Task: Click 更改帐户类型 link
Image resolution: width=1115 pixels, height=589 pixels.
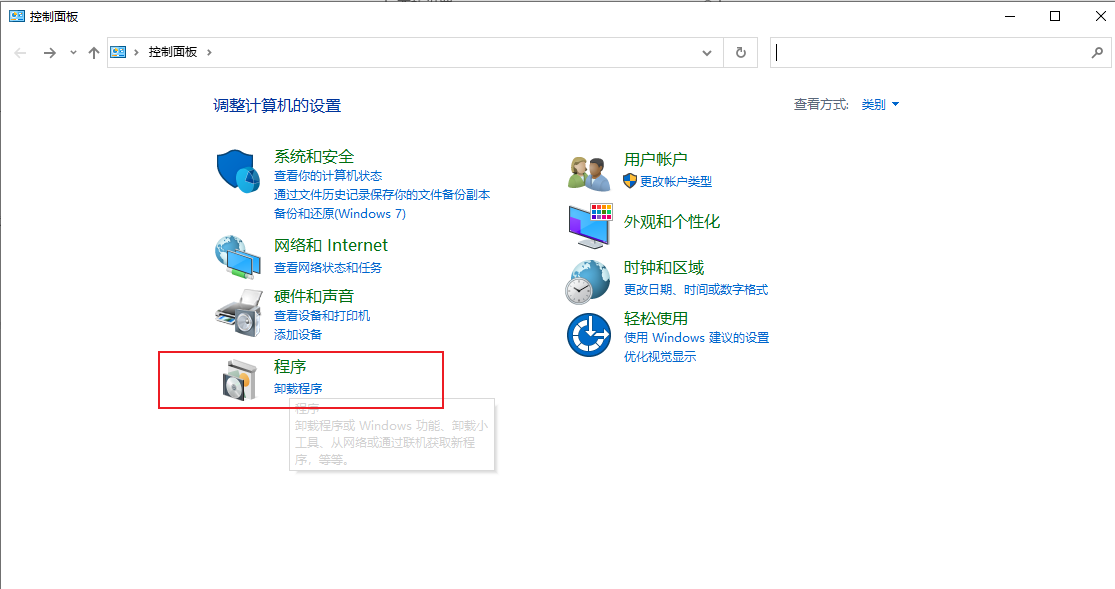Action: click(676, 181)
